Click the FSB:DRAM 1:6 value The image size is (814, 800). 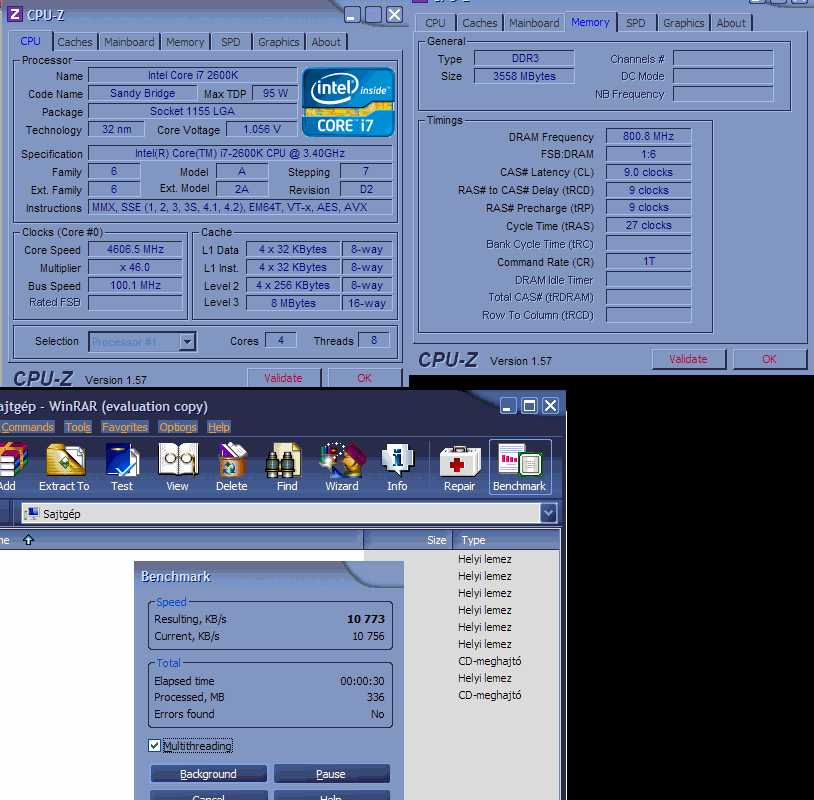pyautogui.click(x=648, y=154)
